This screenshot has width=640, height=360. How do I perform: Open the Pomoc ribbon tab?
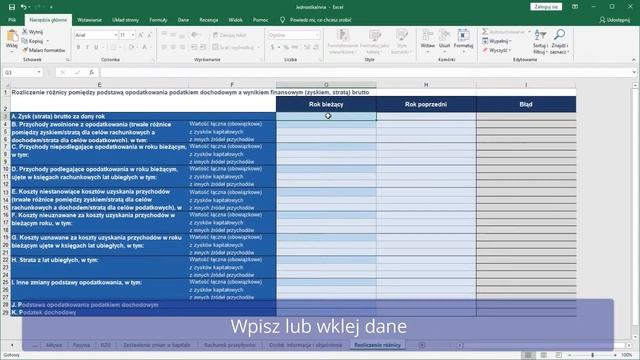[260, 20]
